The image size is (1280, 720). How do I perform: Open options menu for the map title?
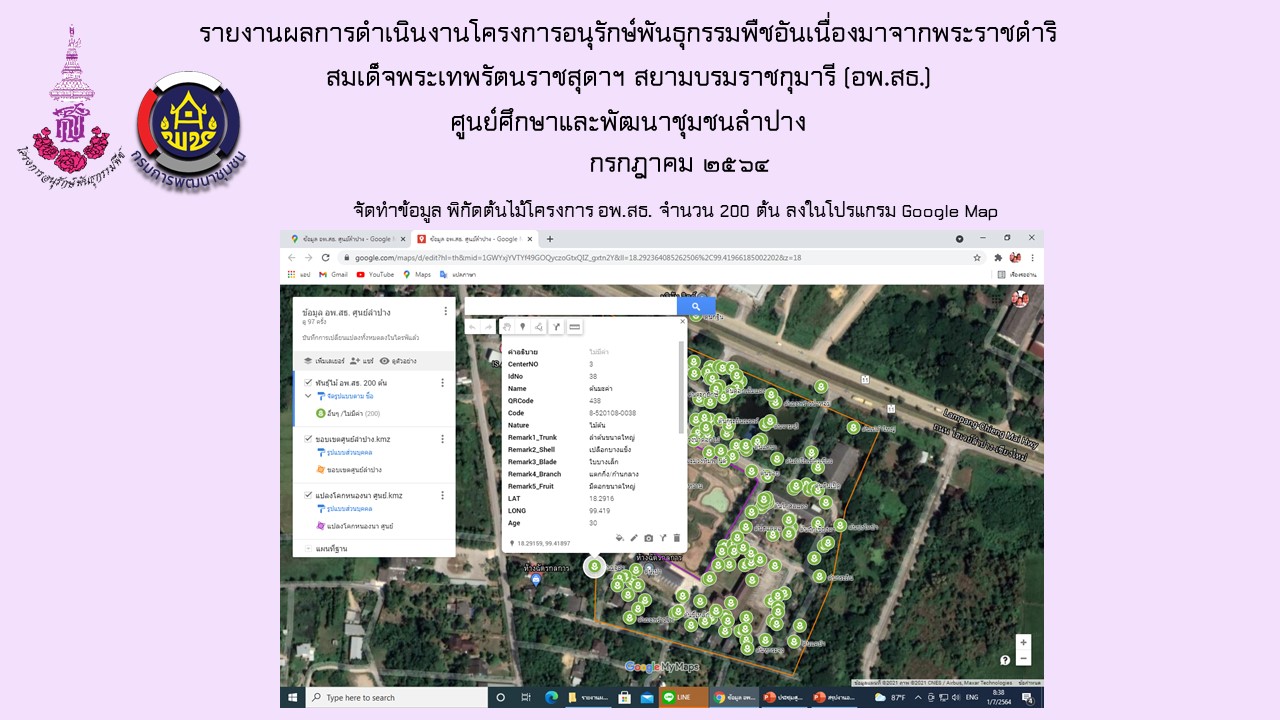click(443, 314)
